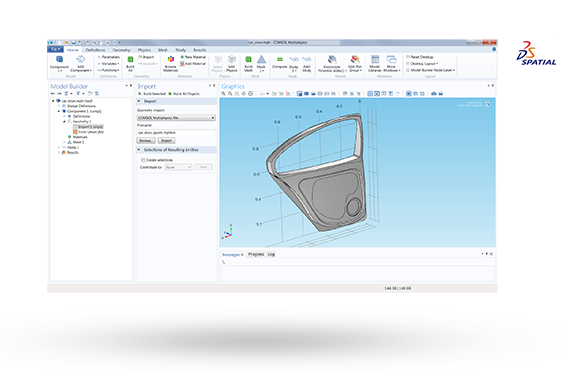The image size is (570, 388).
Task: Collapse the Selections of Resulting Entities section
Action: 139,150
